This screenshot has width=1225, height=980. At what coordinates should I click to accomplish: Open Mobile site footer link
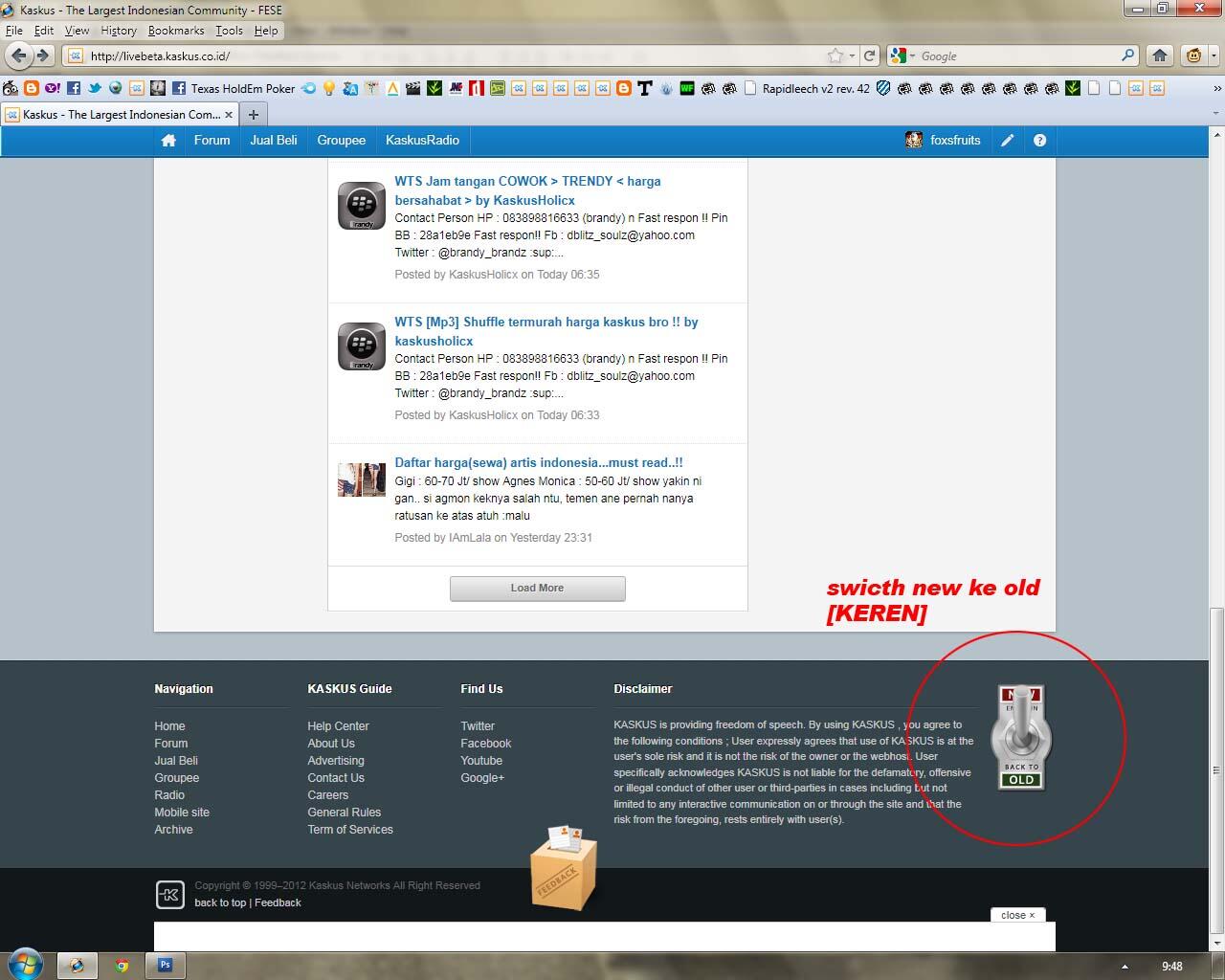(182, 813)
